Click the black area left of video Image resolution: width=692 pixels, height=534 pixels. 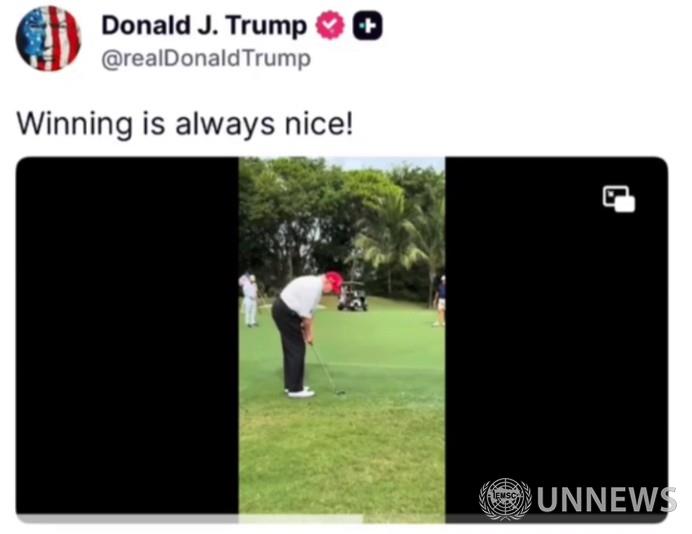click(127, 335)
